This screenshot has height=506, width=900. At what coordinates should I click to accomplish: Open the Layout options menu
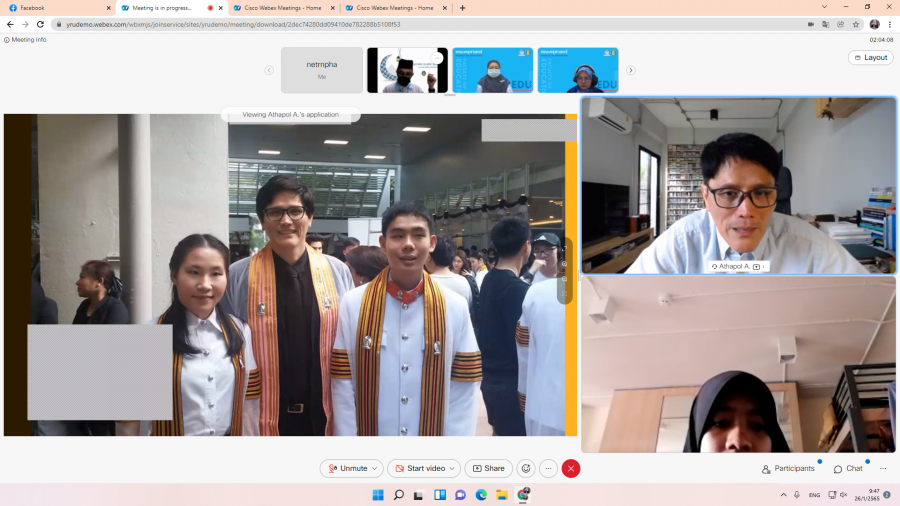coord(870,57)
